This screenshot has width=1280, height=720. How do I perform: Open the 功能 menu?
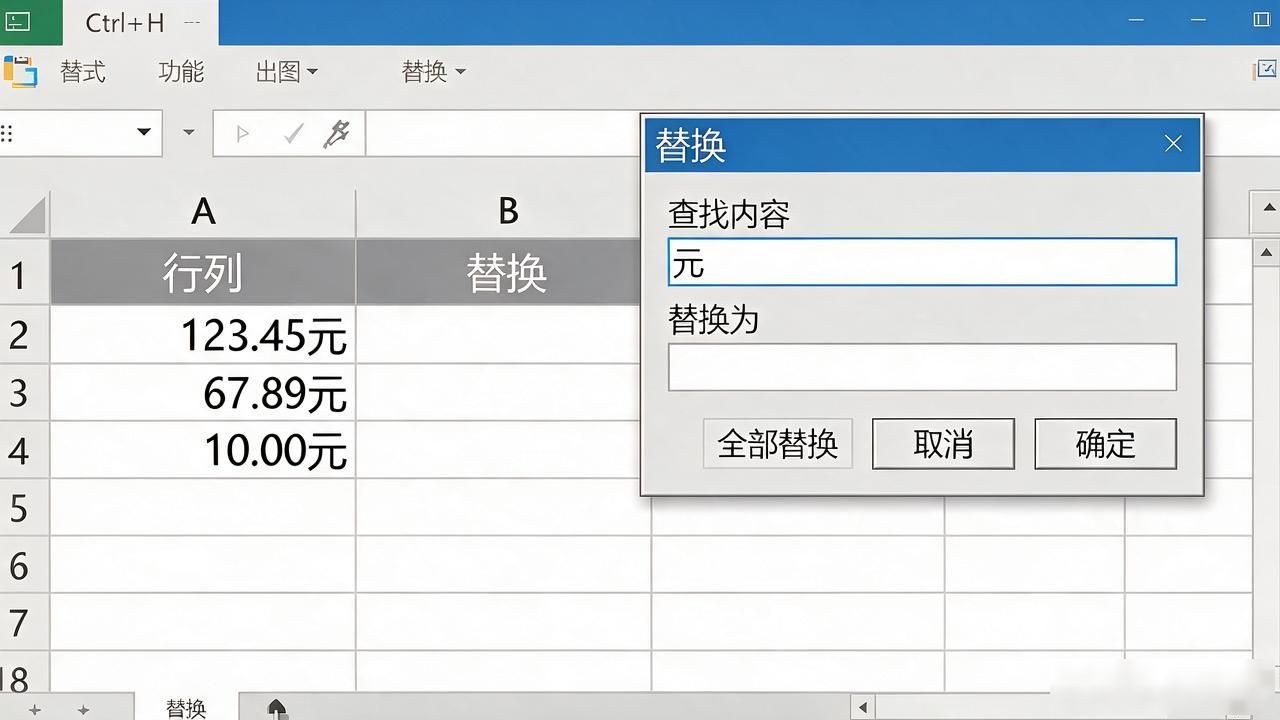point(181,71)
